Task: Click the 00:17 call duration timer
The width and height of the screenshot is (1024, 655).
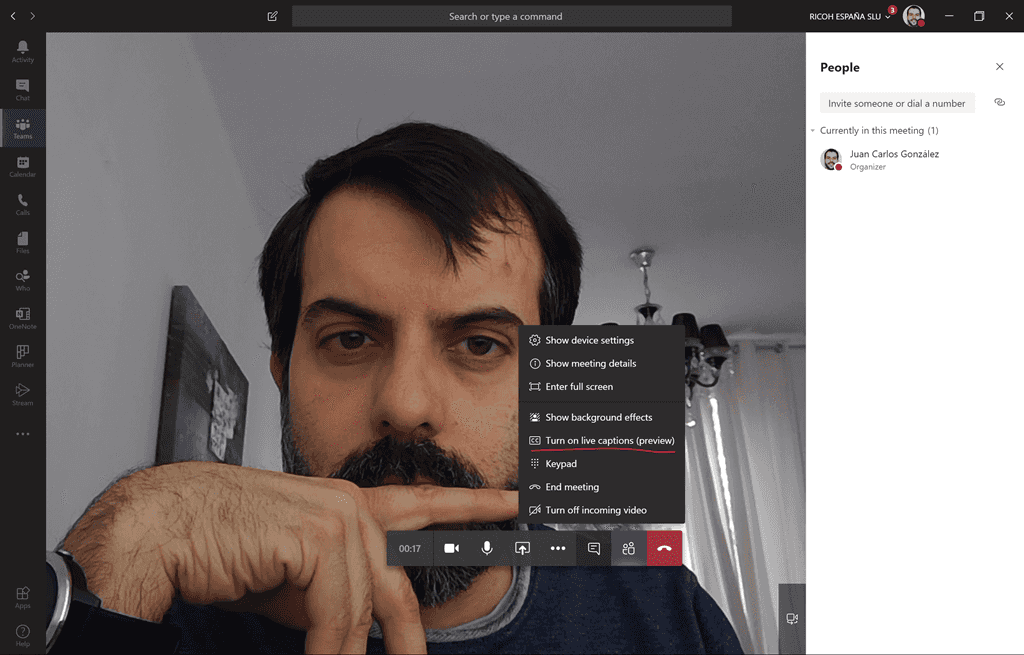Action: point(409,549)
